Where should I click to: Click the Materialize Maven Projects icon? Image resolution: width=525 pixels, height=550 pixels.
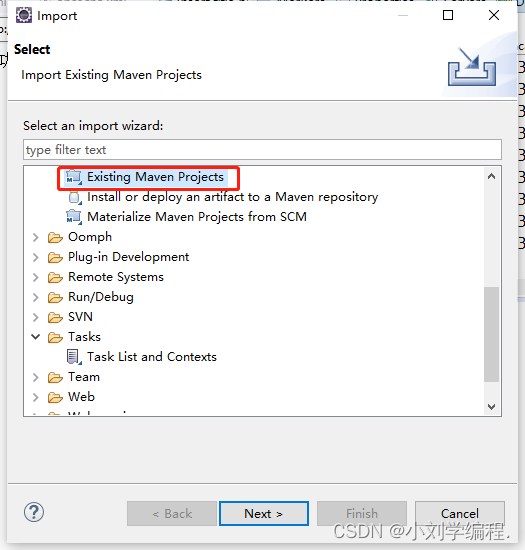[74, 217]
